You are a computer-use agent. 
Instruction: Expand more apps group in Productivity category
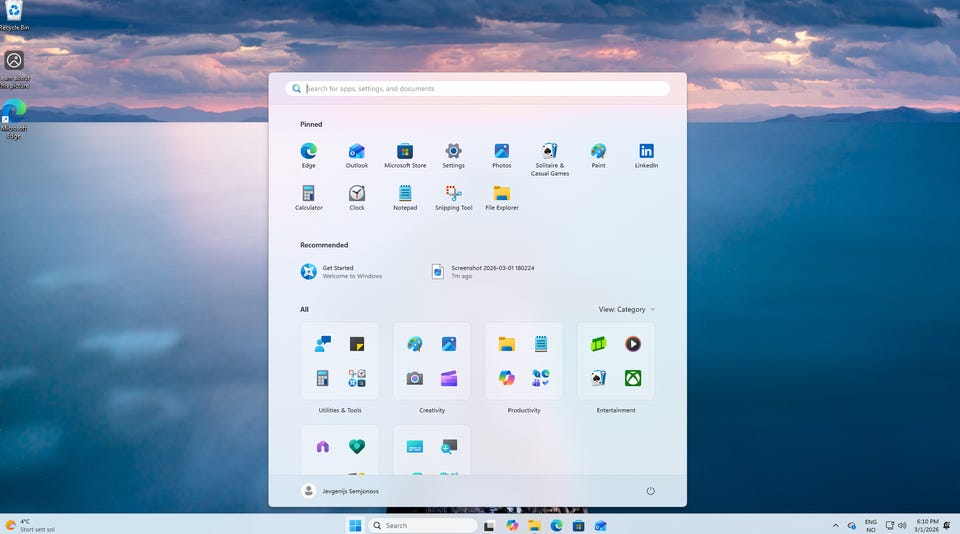[x=541, y=378]
